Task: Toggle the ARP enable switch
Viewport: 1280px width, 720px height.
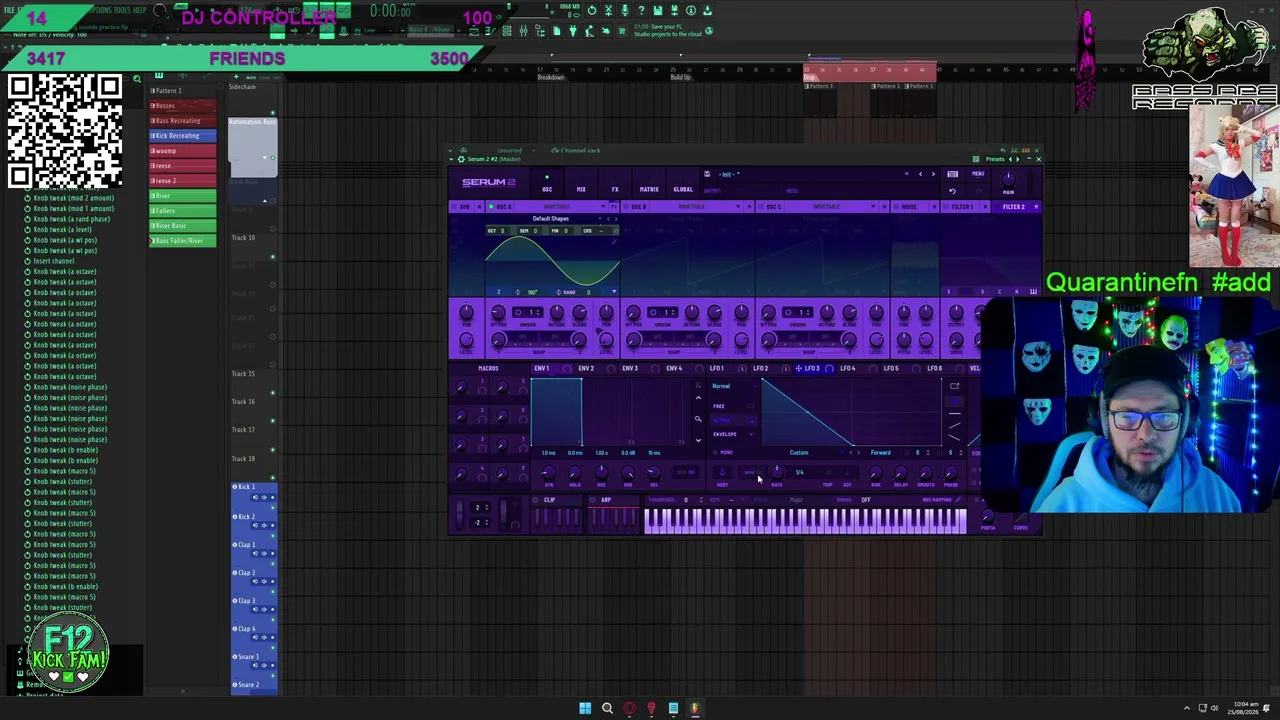Action: [593, 500]
